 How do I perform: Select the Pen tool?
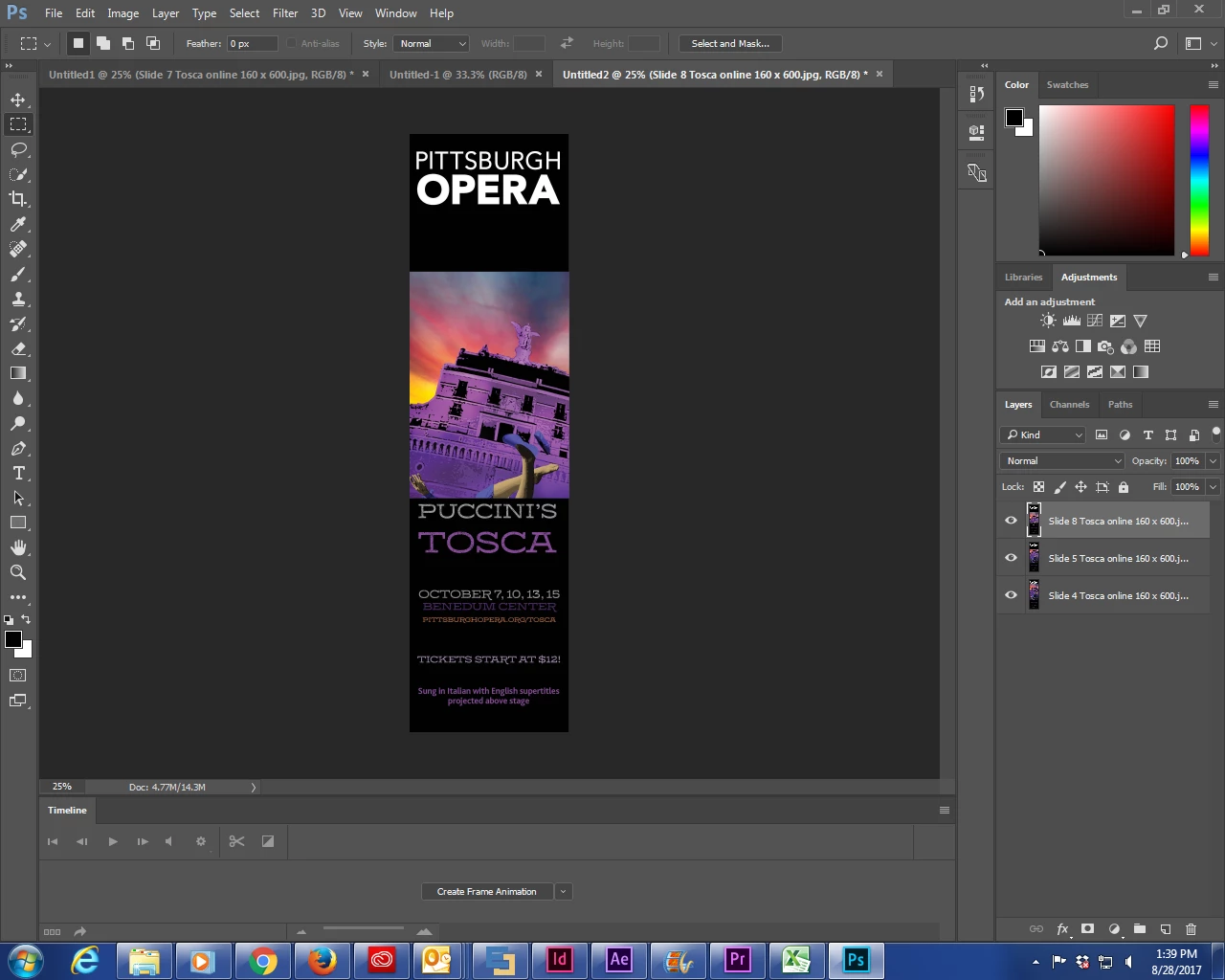18,448
